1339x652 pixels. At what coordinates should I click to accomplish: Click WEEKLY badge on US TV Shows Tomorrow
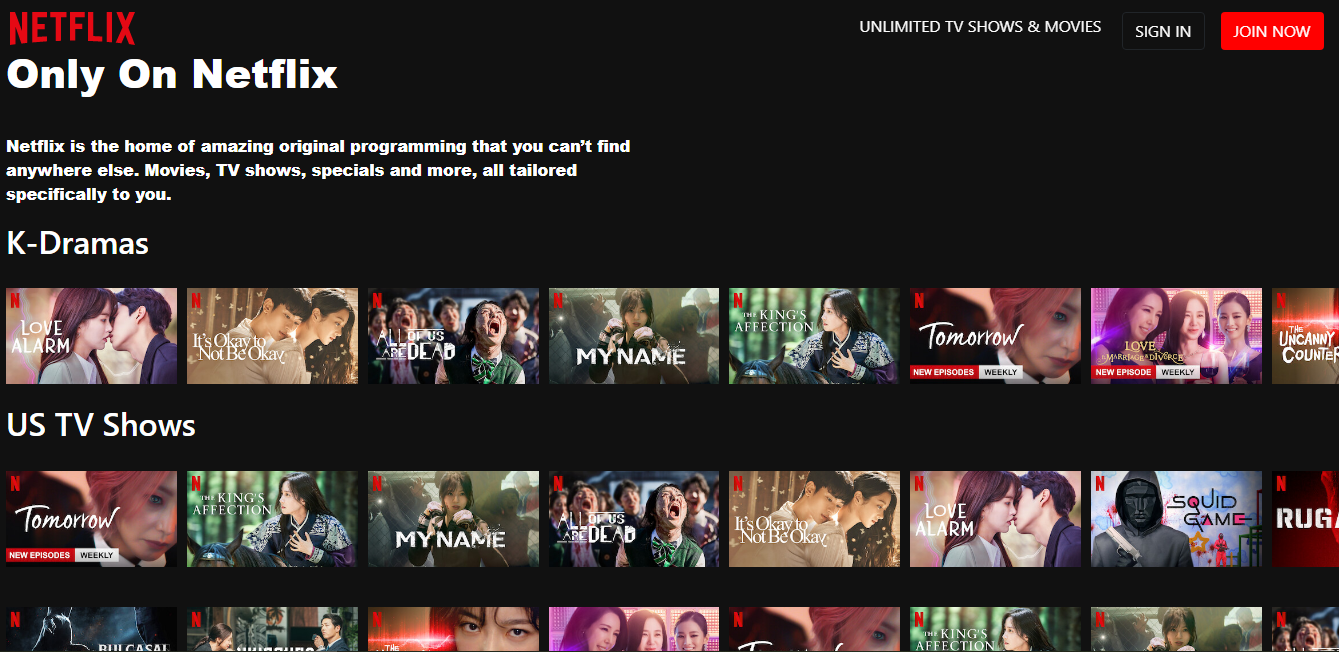96,555
